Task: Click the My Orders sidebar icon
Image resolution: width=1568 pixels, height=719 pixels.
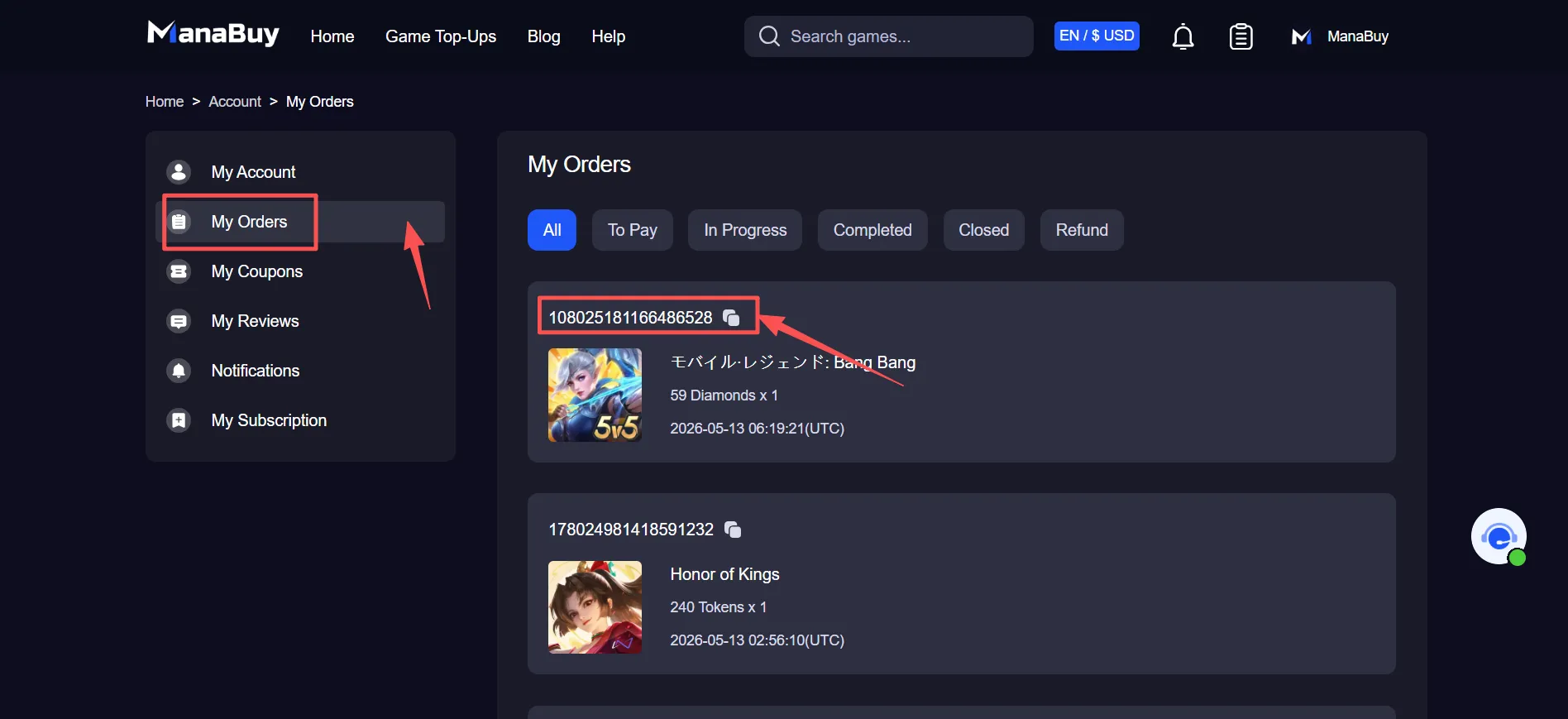Action: [x=179, y=222]
